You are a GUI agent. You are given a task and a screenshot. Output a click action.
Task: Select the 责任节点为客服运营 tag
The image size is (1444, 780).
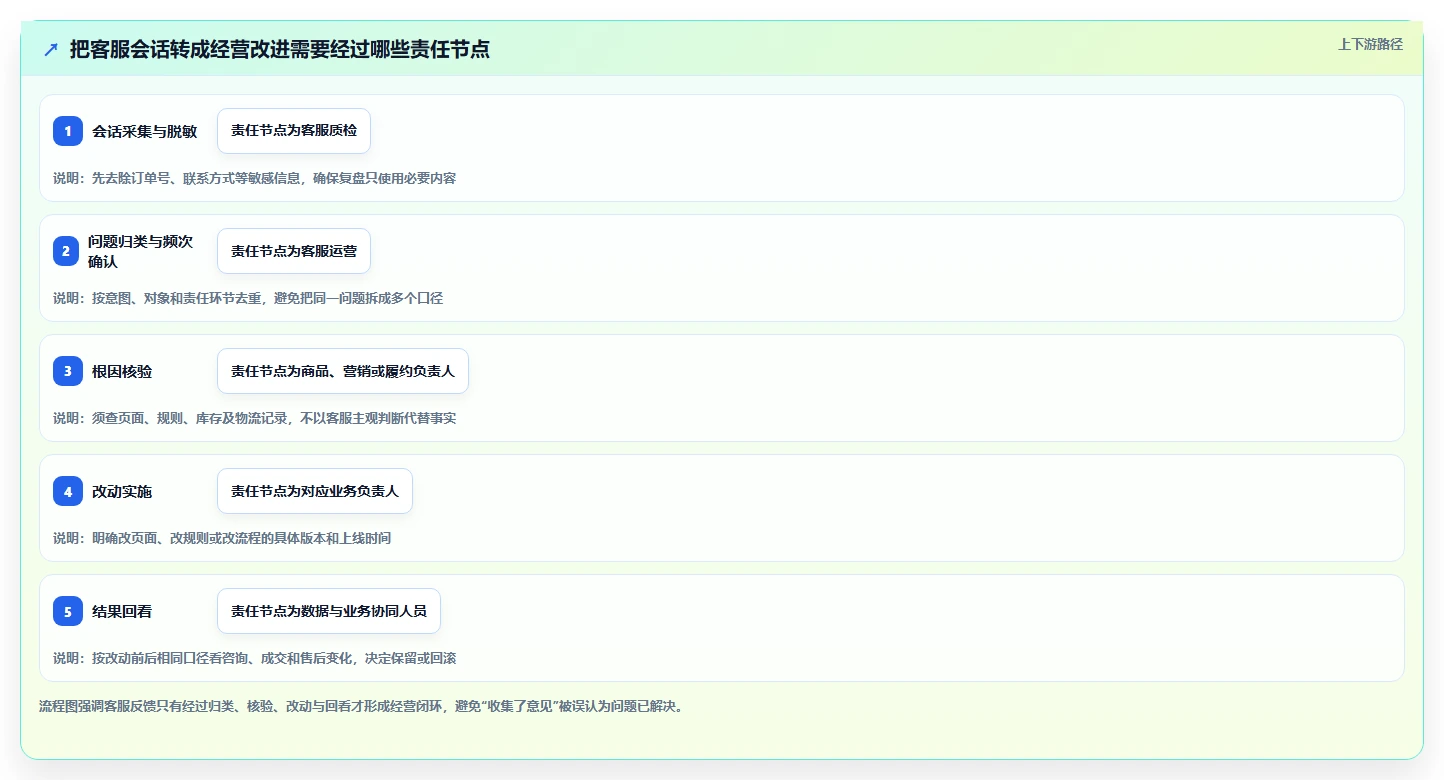(x=294, y=251)
